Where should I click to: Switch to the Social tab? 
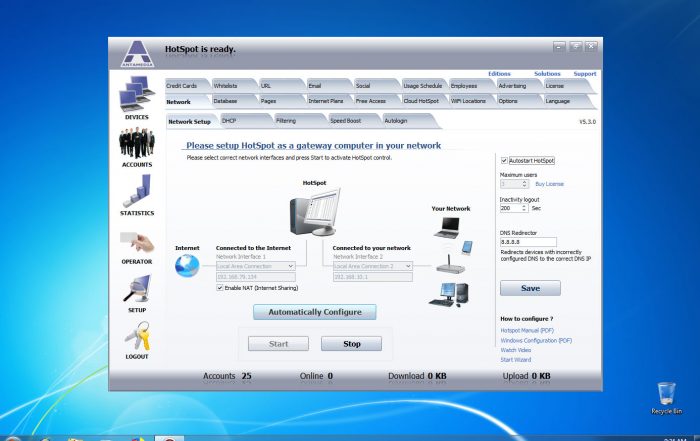(375, 86)
